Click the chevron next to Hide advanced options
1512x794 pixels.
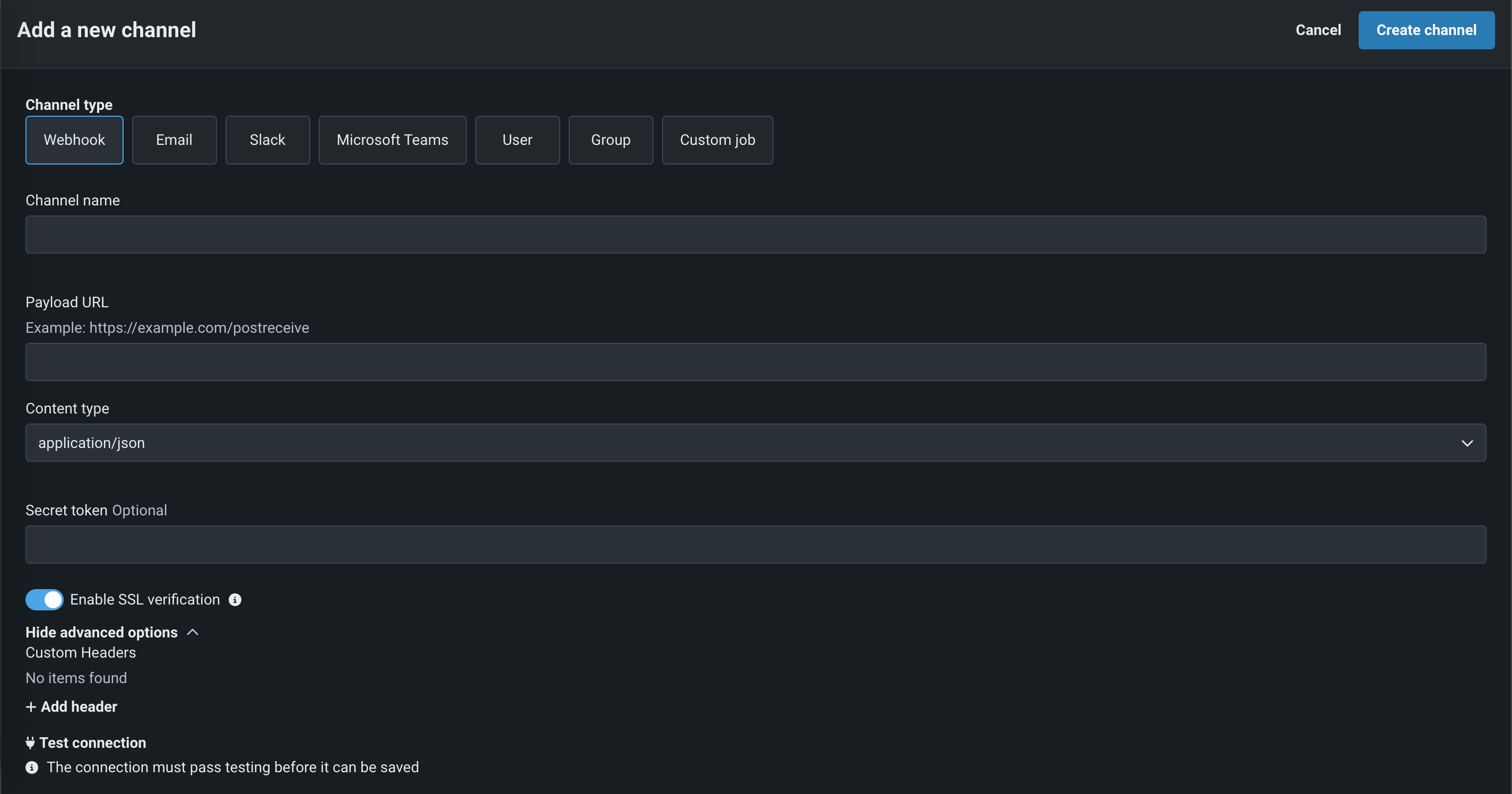[193, 633]
